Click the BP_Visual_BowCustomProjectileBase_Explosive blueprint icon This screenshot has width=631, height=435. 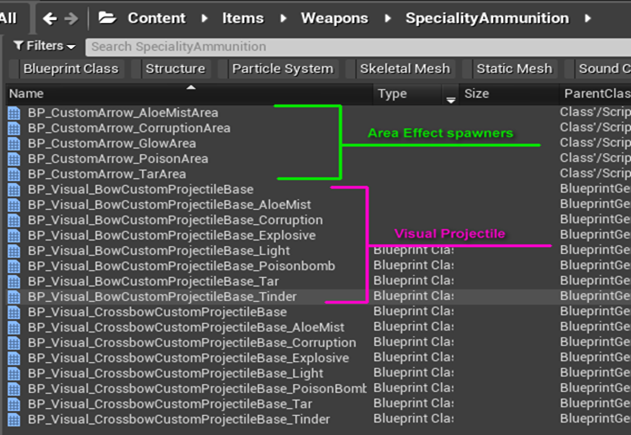(14, 235)
